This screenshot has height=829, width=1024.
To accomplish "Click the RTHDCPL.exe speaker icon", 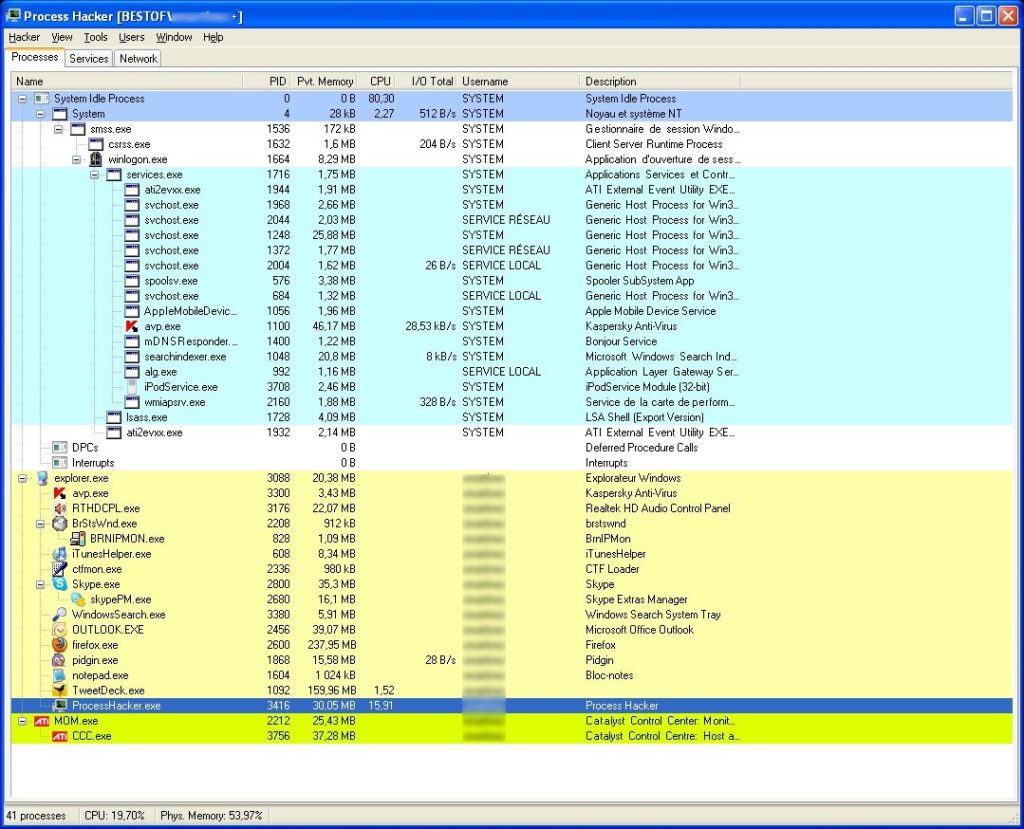I will (60, 508).
